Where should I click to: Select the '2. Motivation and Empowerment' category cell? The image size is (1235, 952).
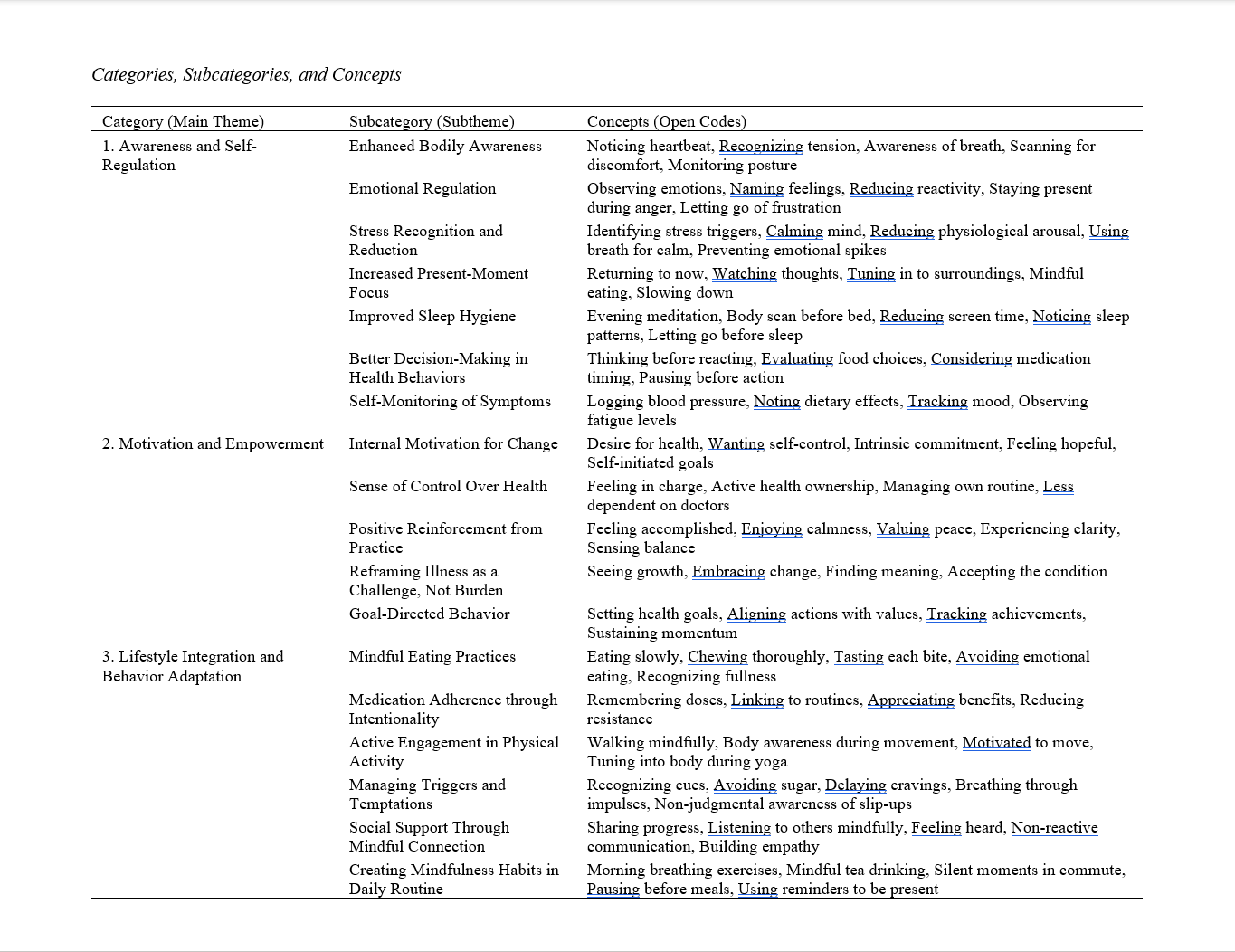coord(213,443)
